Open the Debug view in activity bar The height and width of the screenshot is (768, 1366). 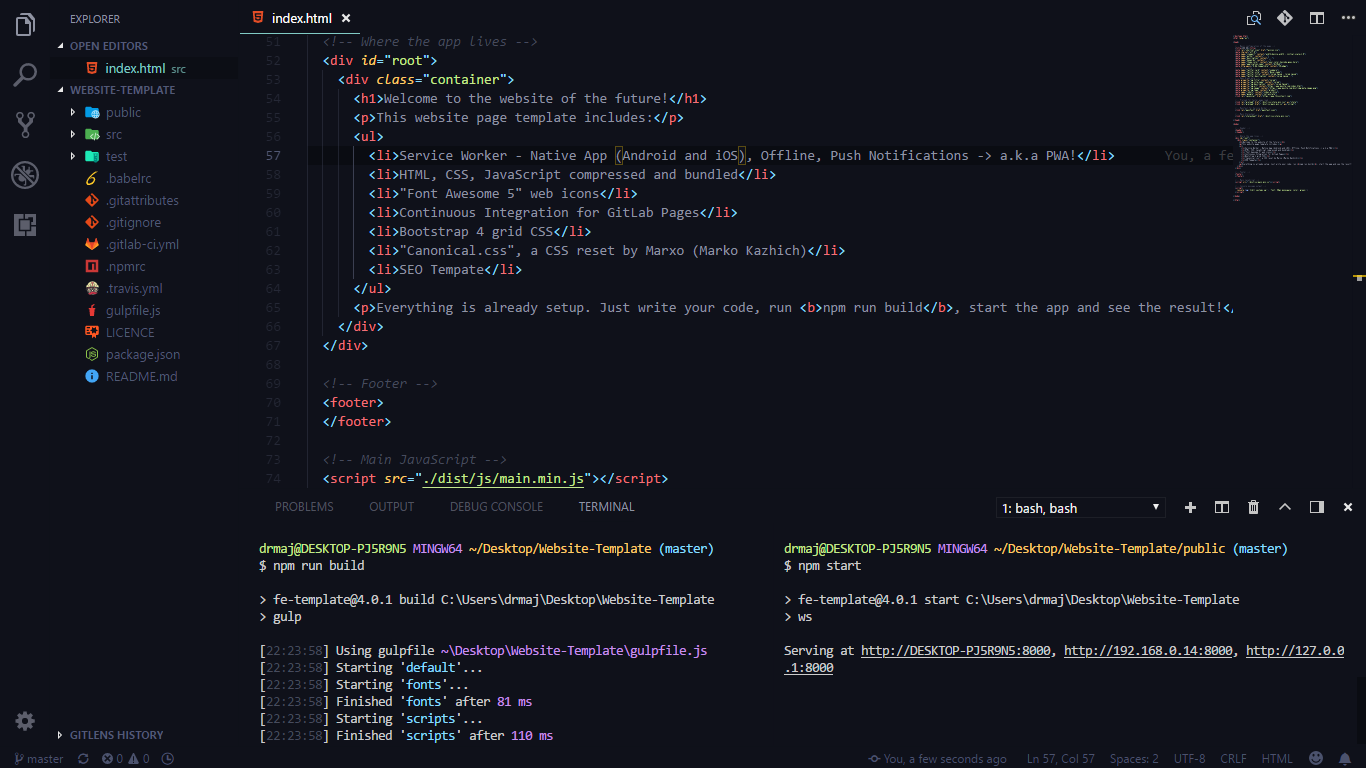coord(25,175)
